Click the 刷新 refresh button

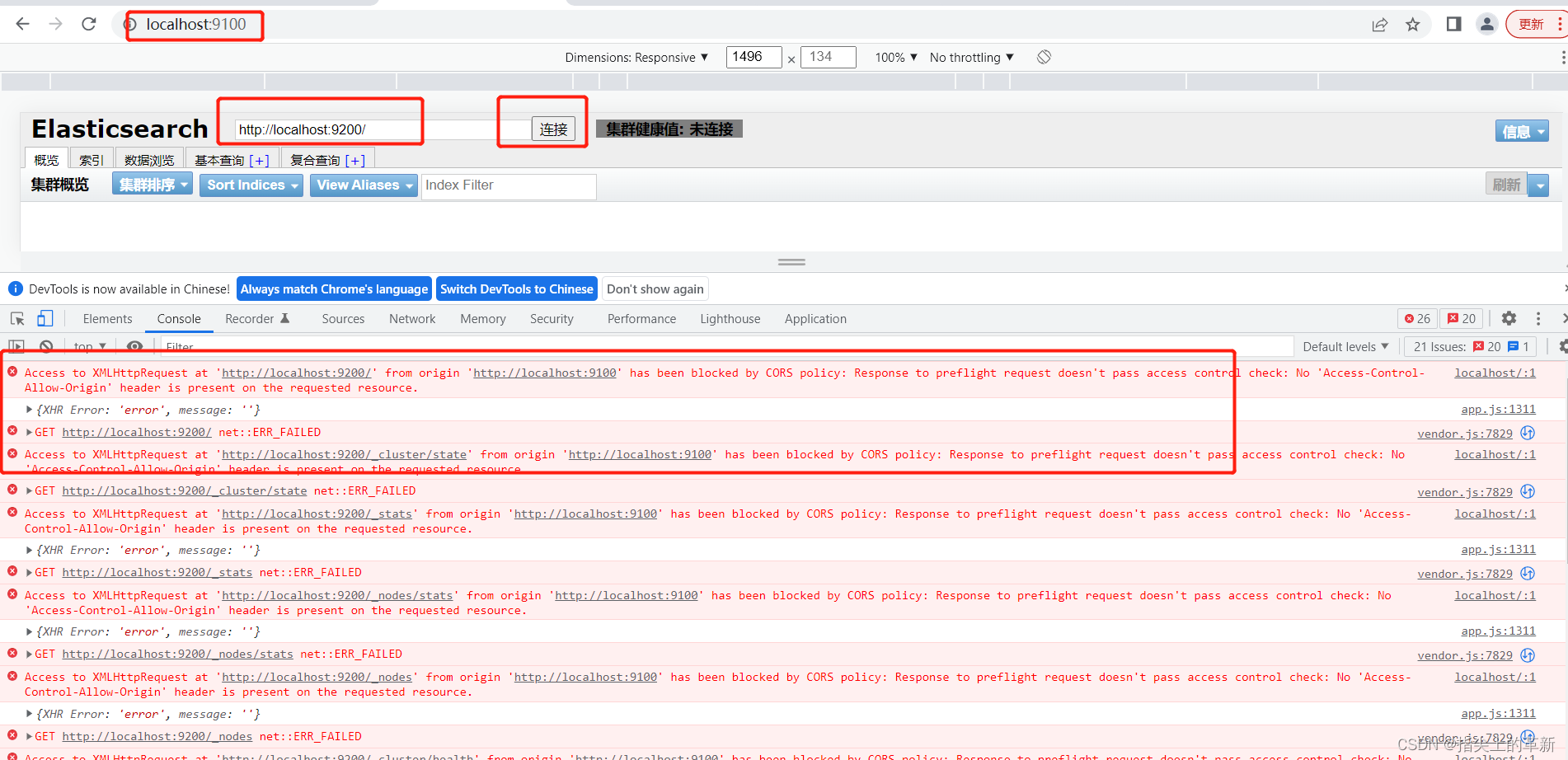tap(1506, 185)
